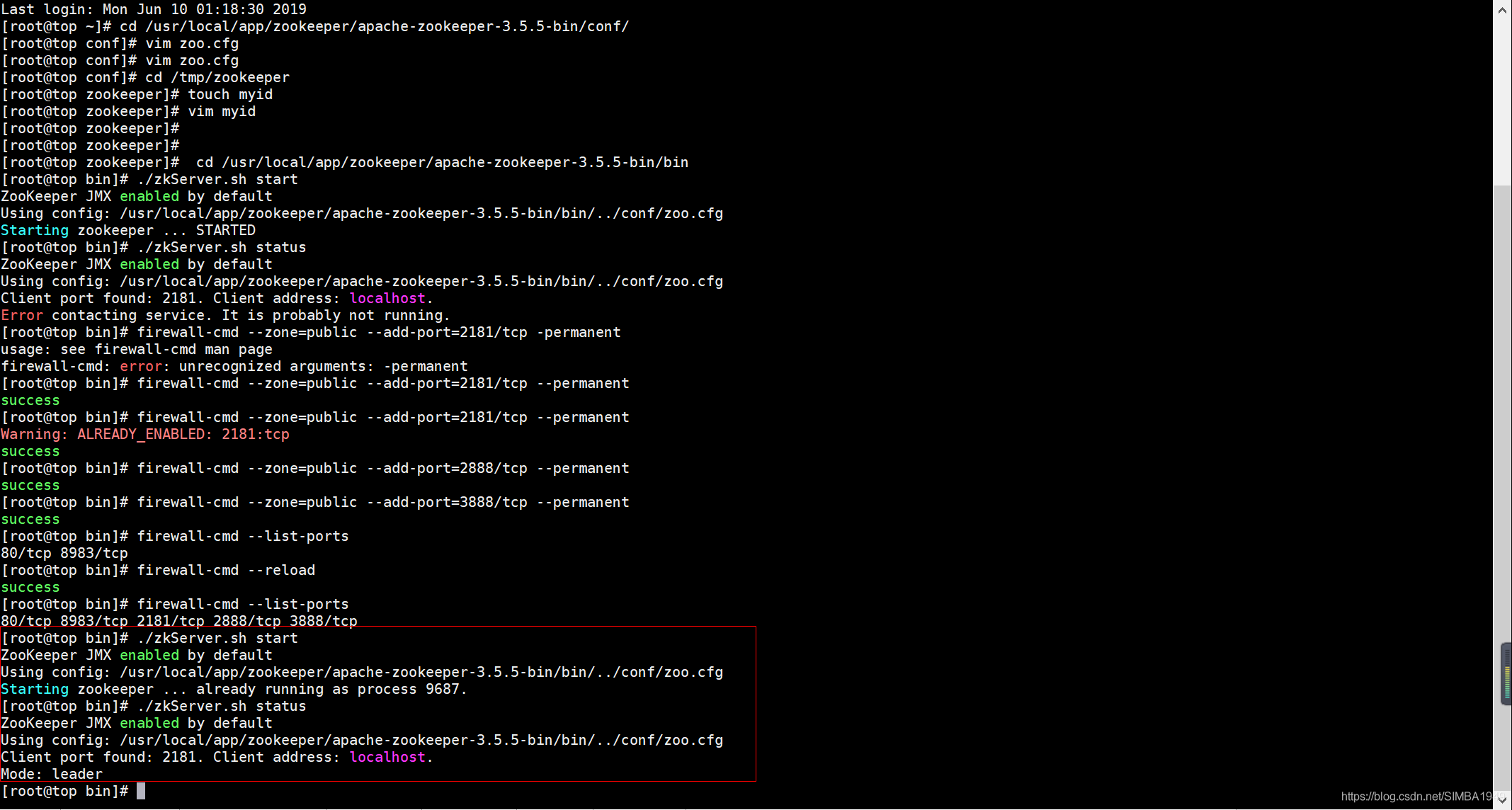Click the 'Last login' line at top
The width and height of the screenshot is (1512, 810).
(154, 9)
